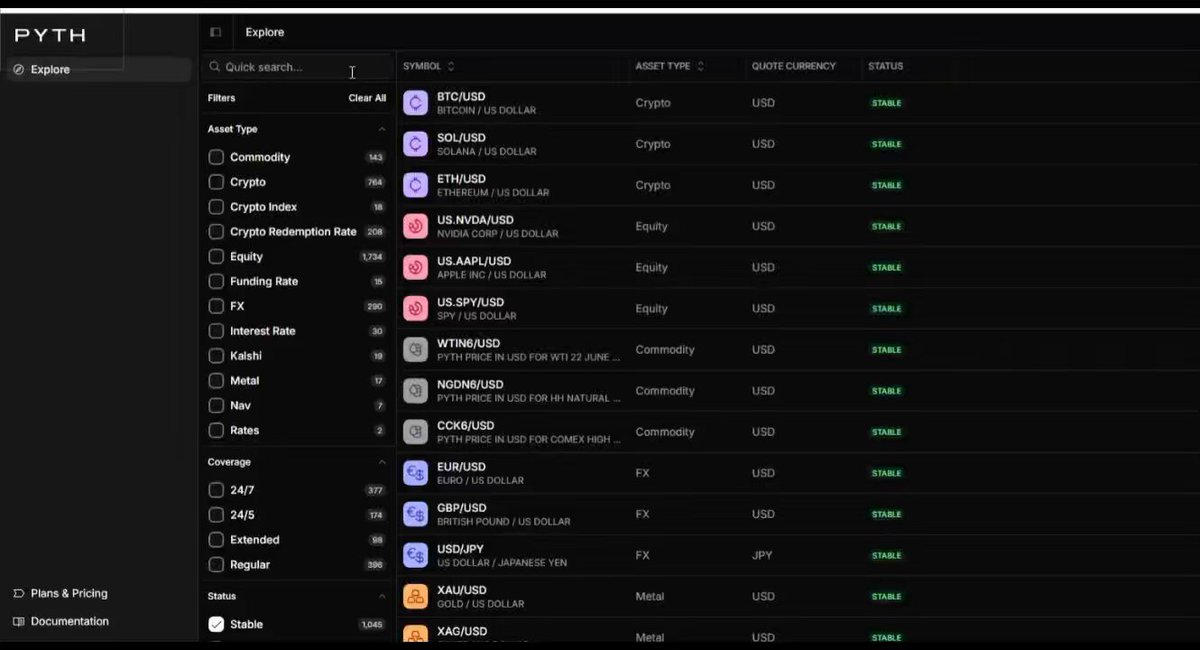Viewport: 1200px width, 650px height.
Task: Click the FX asset type in the GBP/USD row
Action: (642, 514)
